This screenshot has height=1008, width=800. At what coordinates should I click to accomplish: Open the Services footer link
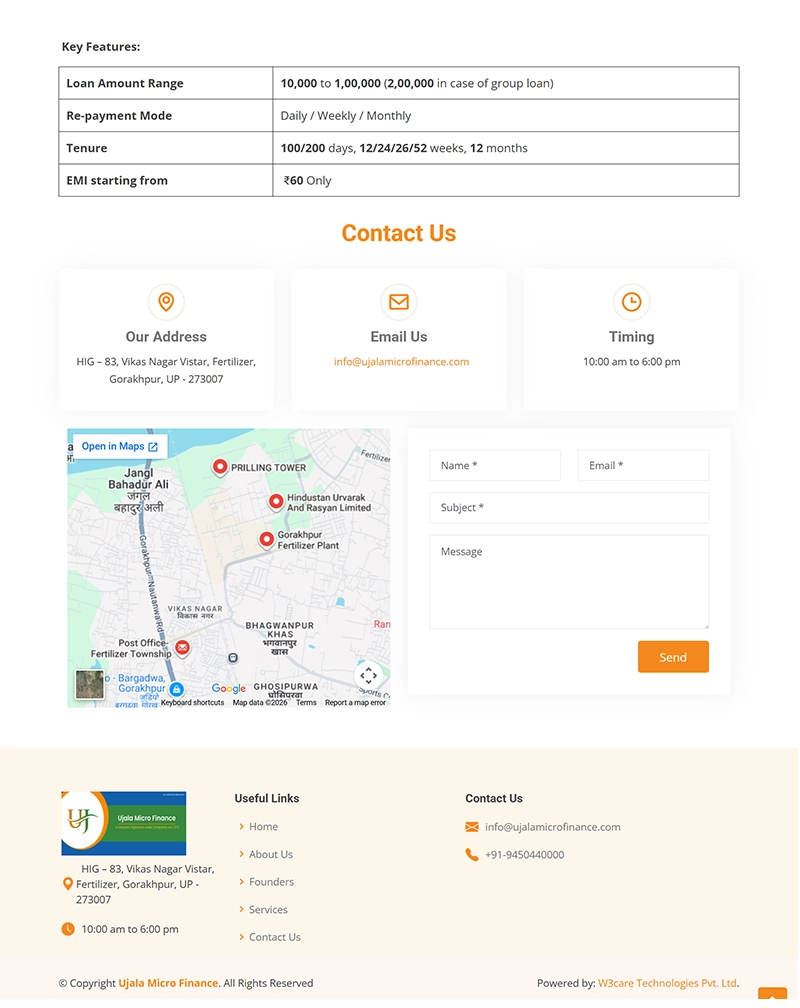(268, 910)
